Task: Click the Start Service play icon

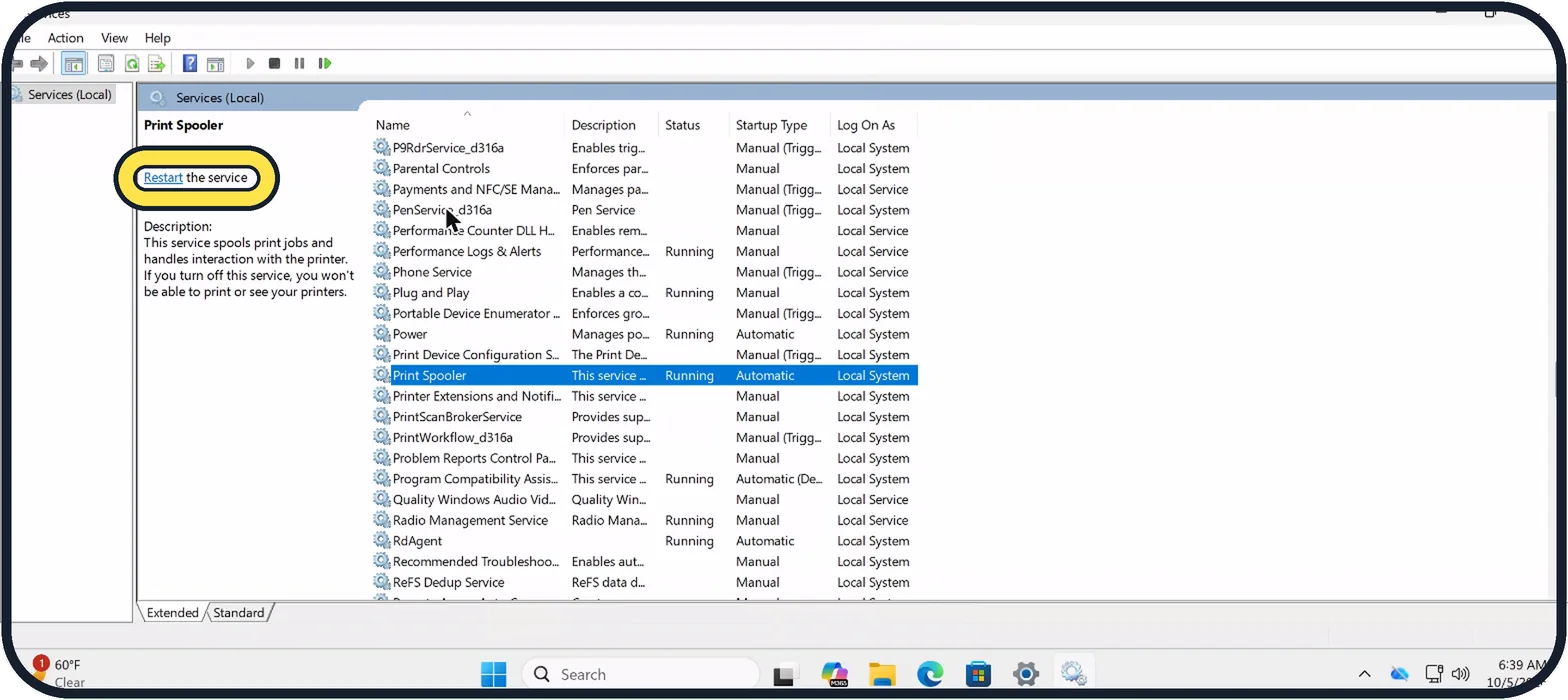Action: (250, 64)
